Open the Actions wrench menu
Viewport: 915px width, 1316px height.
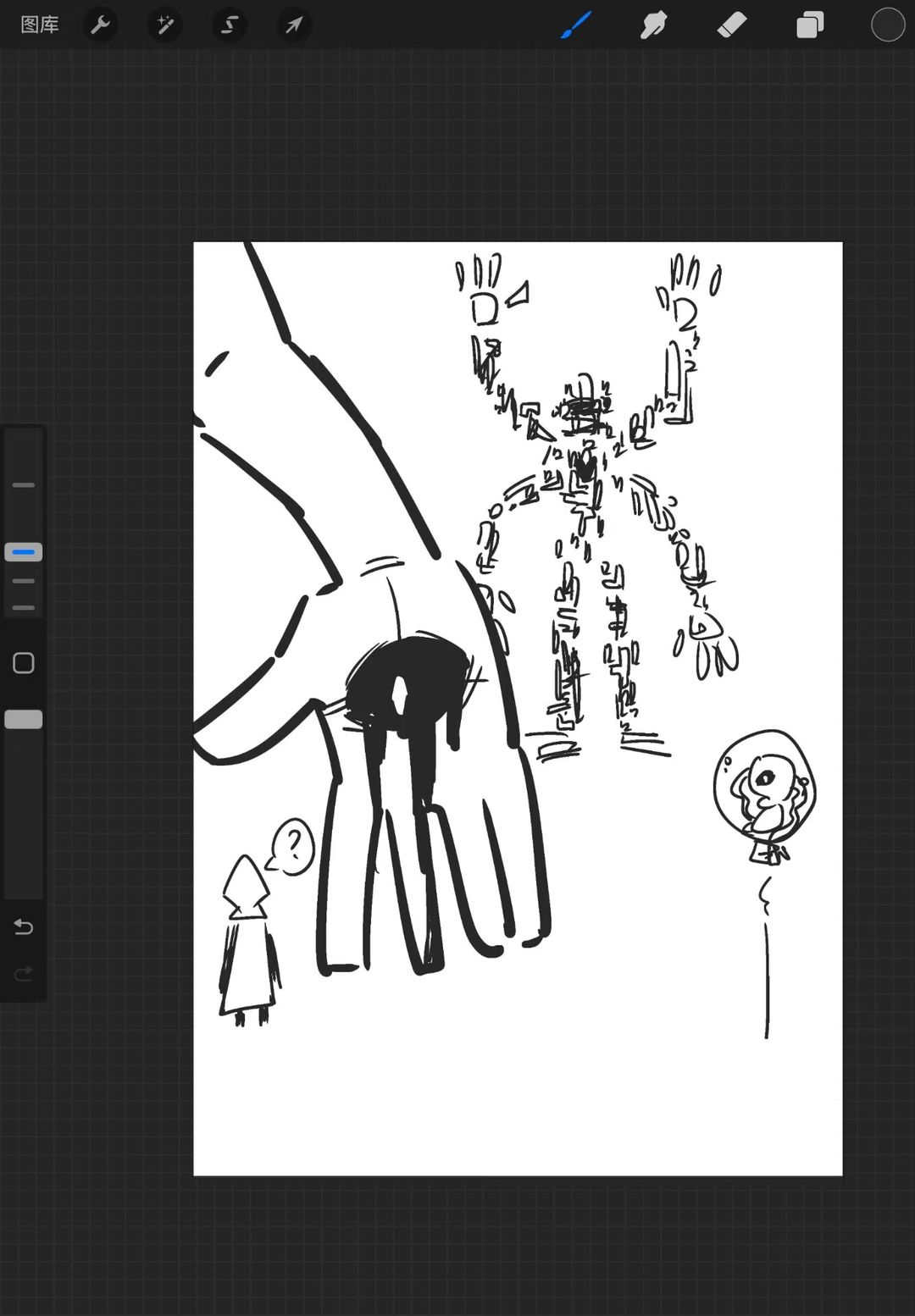click(101, 25)
